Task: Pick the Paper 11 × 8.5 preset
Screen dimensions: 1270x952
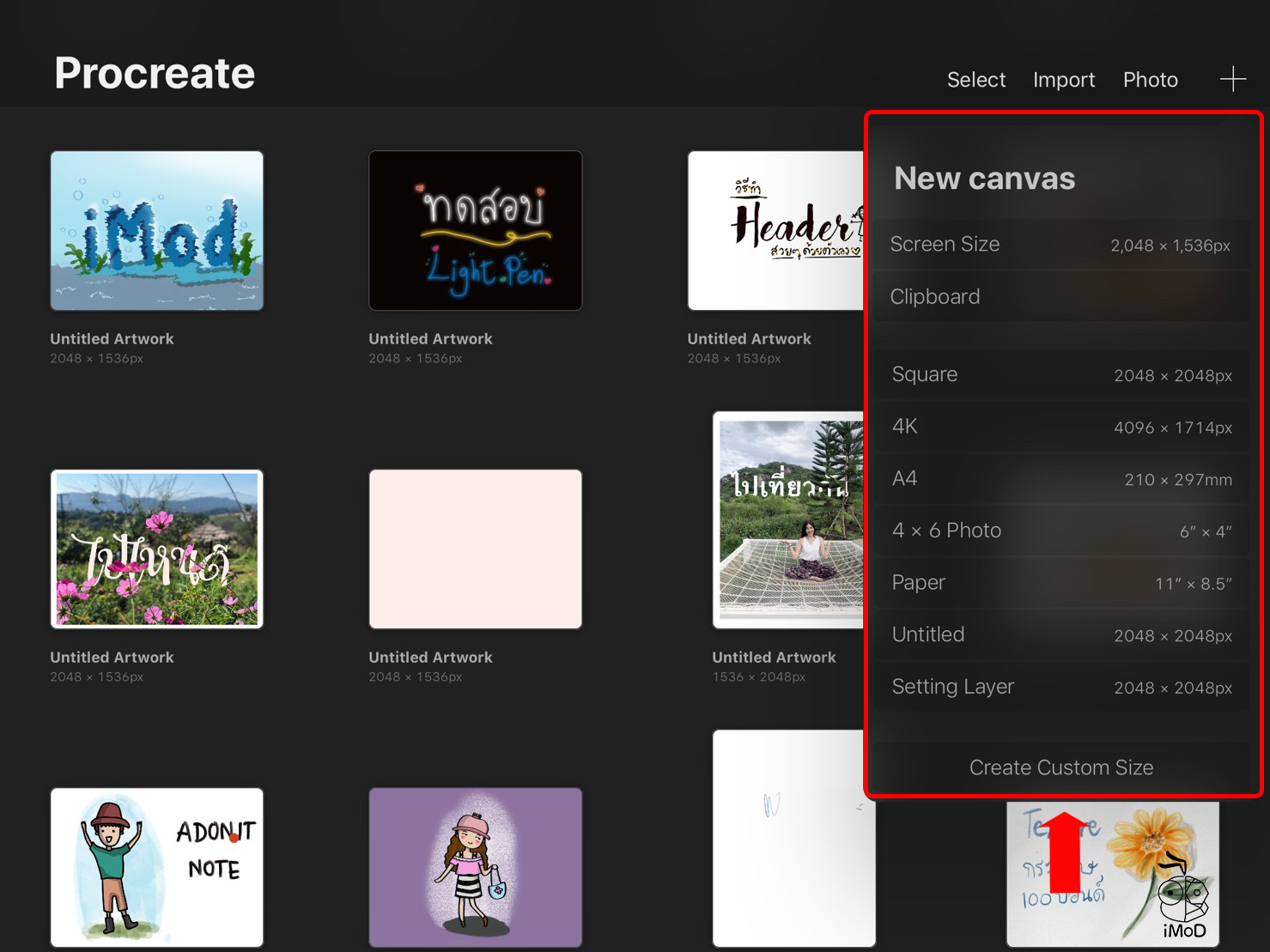Action: pyautogui.click(x=1061, y=583)
